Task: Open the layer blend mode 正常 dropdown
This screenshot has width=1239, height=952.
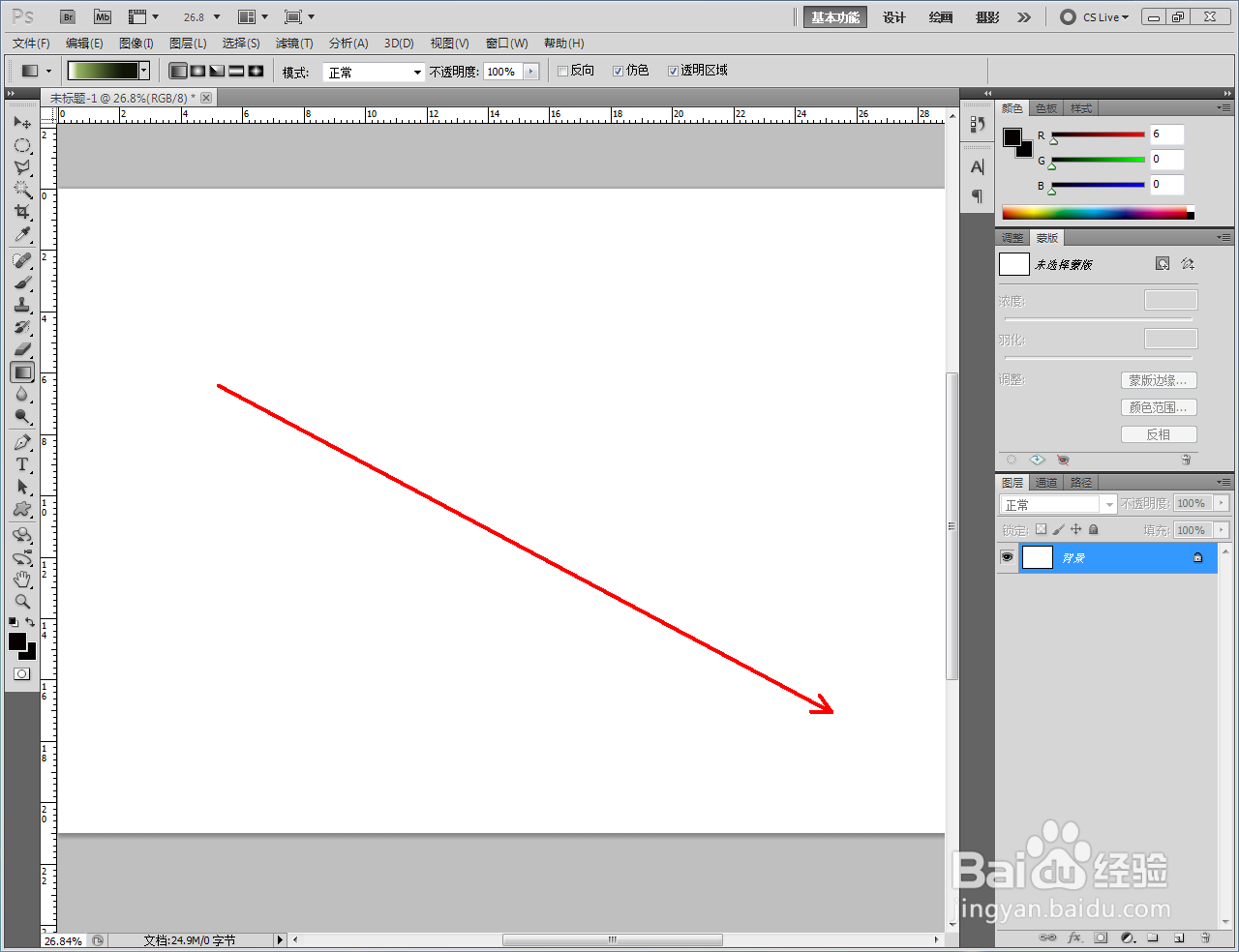Action: point(1058,504)
